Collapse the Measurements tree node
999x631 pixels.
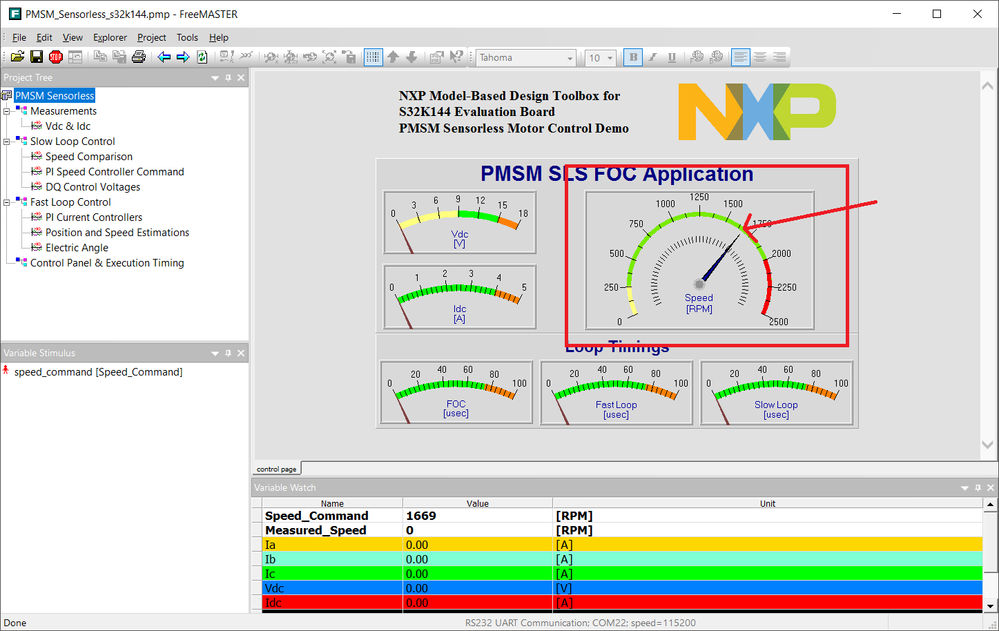point(7,111)
